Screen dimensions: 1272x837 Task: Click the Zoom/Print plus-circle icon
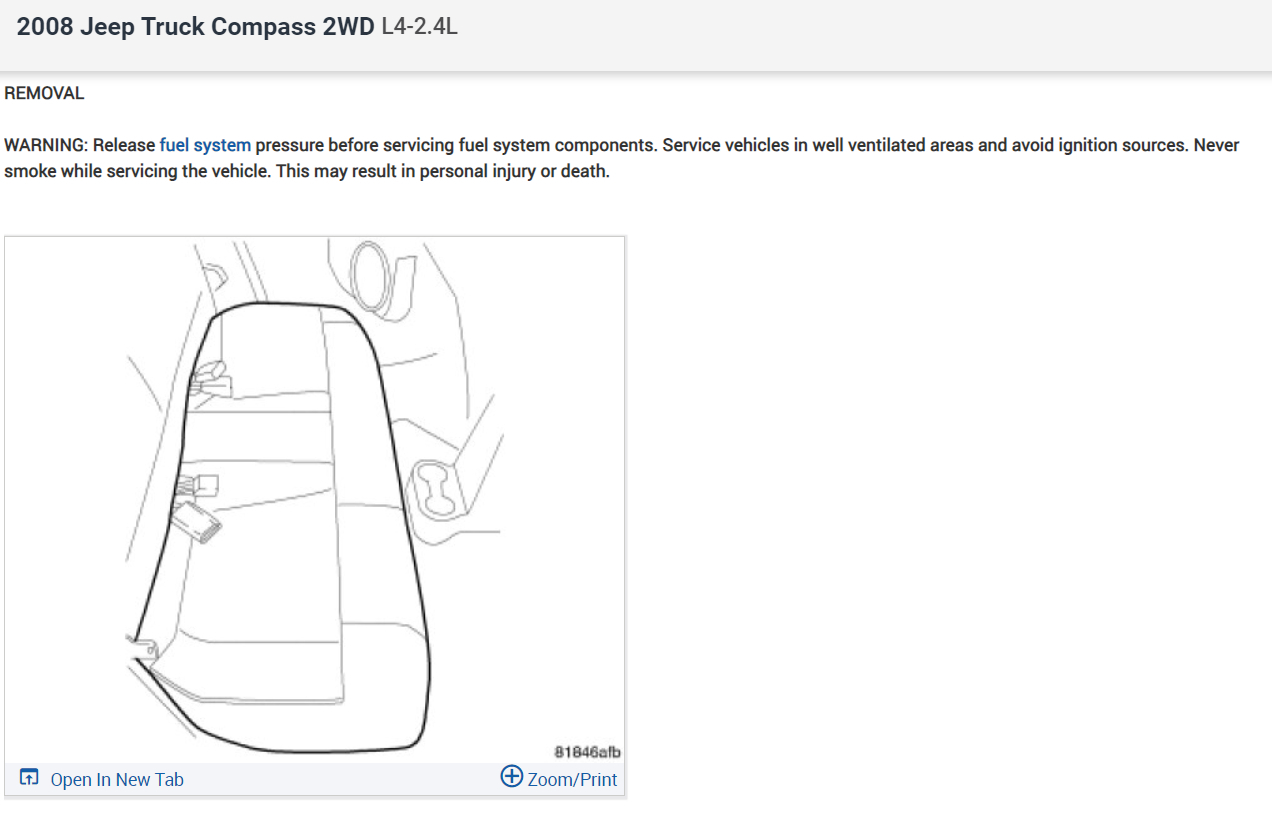(x=511, y=777)
